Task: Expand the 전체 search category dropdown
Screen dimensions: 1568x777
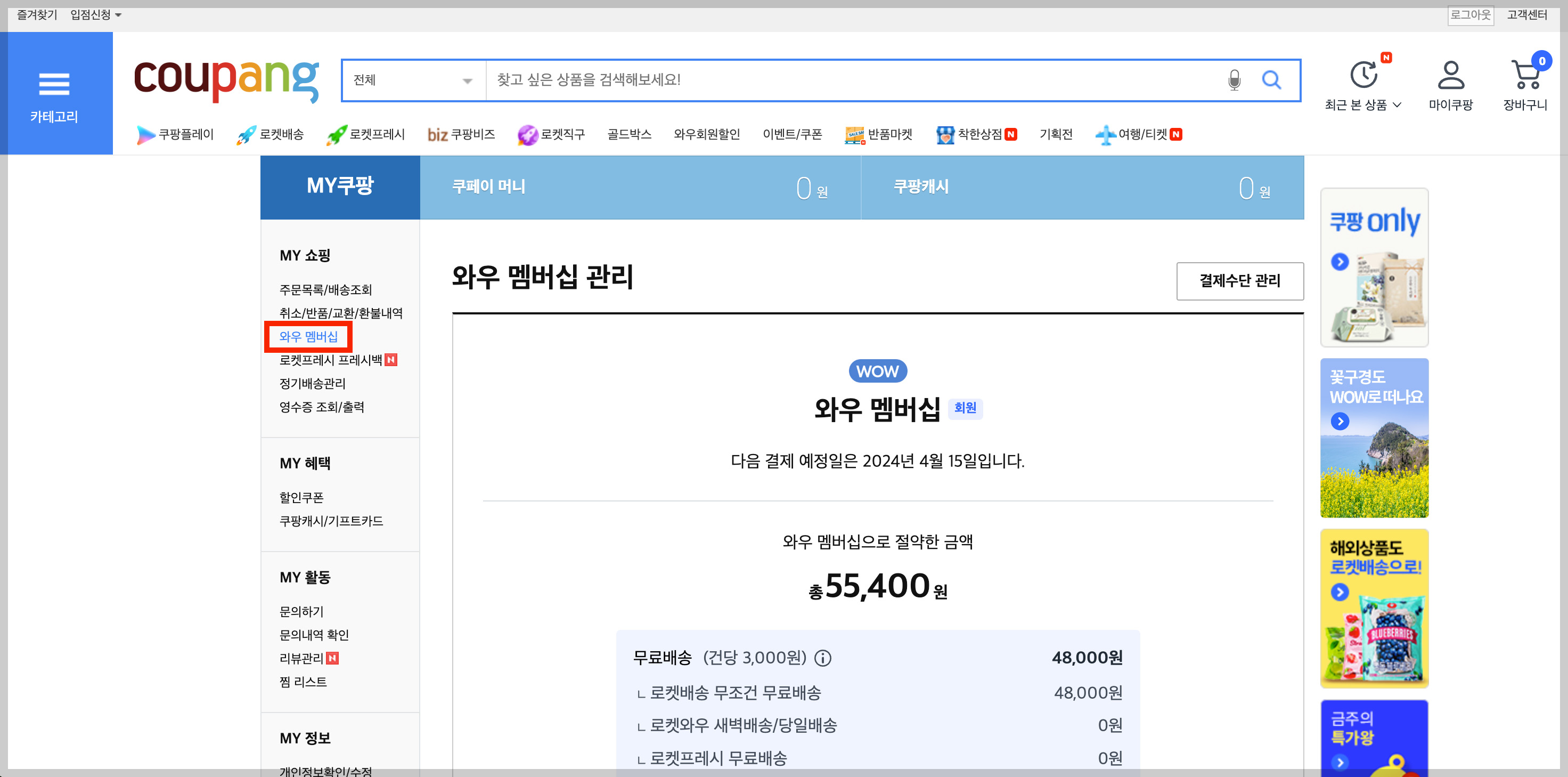Action: (413, 80)
